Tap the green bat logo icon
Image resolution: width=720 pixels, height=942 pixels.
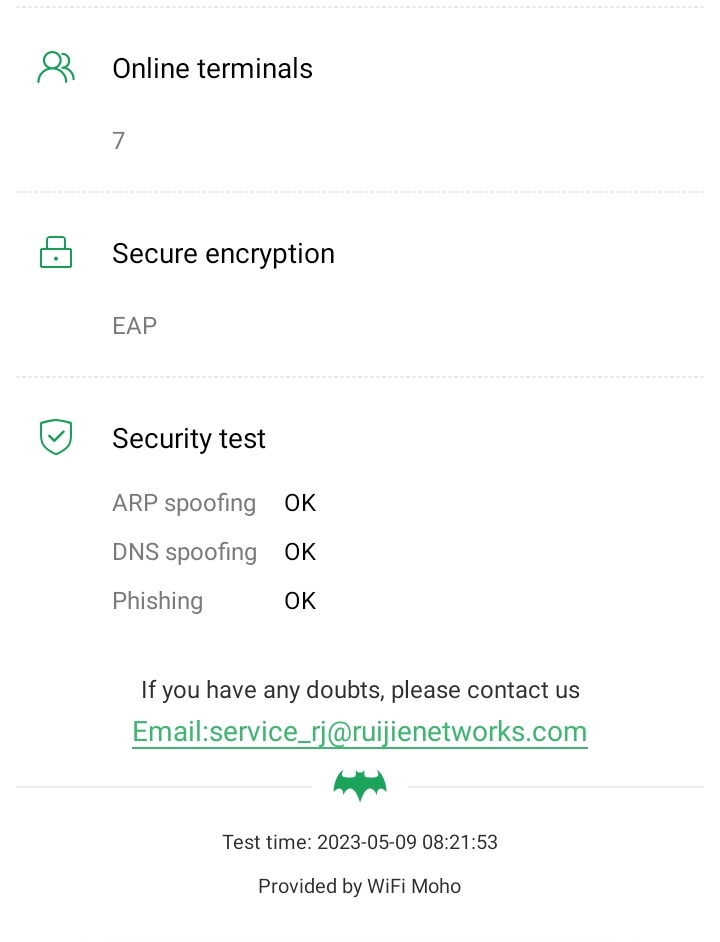[360, 786]
